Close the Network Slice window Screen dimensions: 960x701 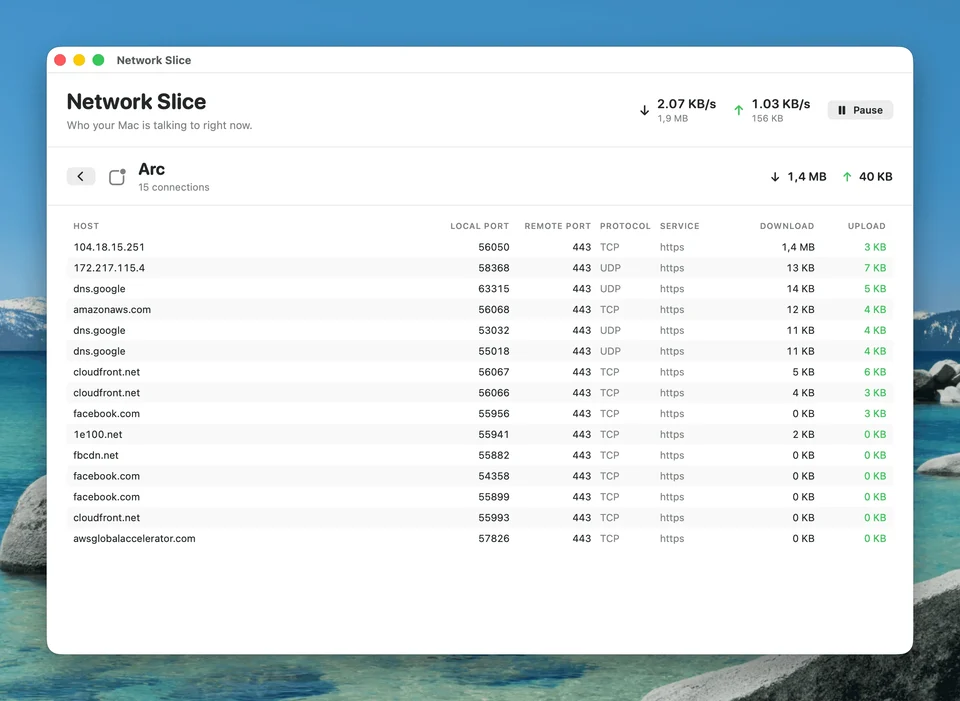60,60
